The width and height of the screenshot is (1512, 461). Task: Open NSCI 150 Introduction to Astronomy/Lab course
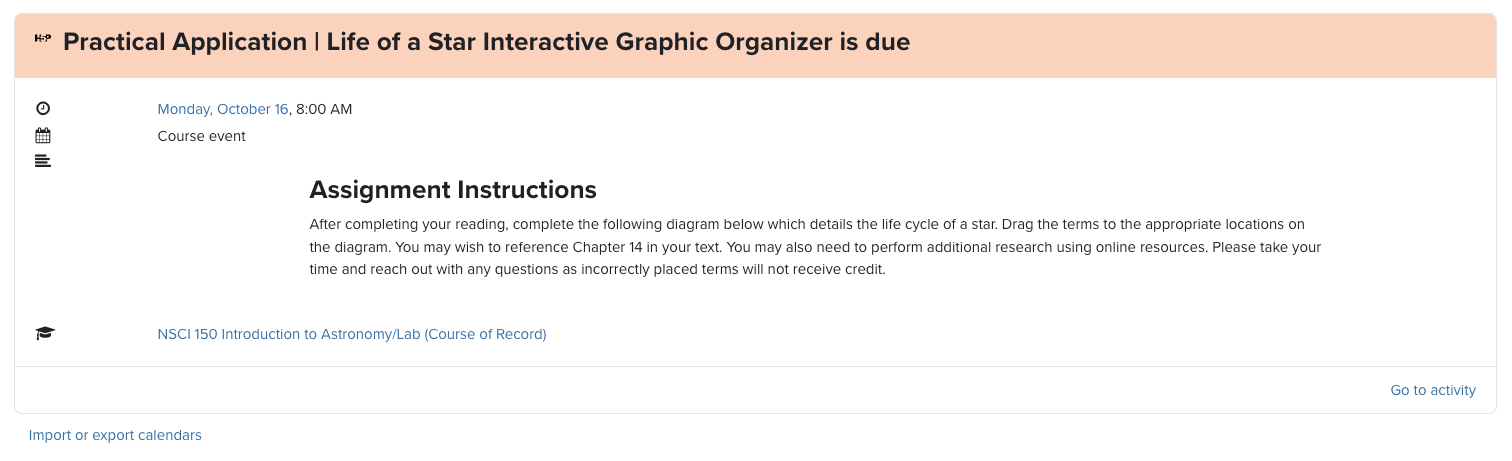click(352, 334)
